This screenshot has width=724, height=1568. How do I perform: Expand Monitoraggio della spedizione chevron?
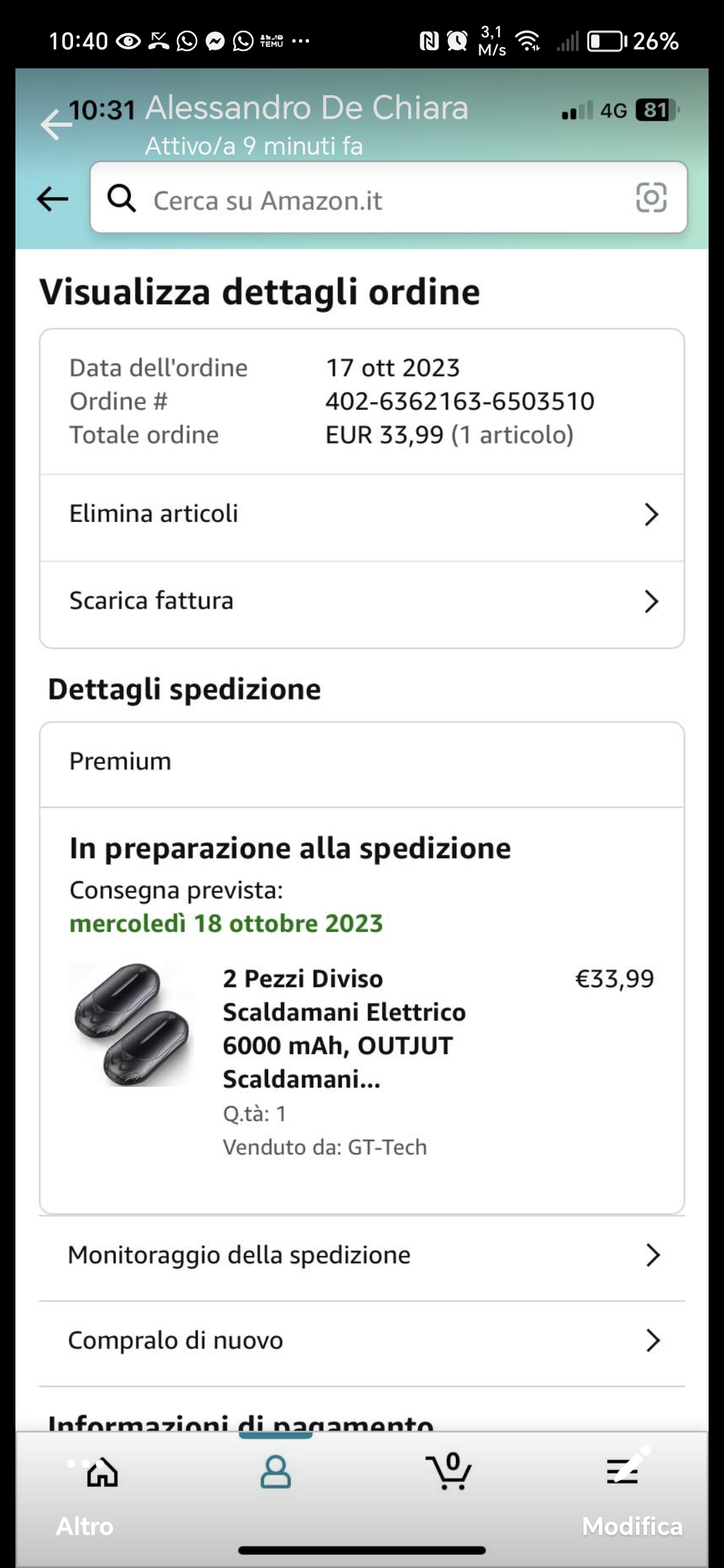(x=652, y=1255)
